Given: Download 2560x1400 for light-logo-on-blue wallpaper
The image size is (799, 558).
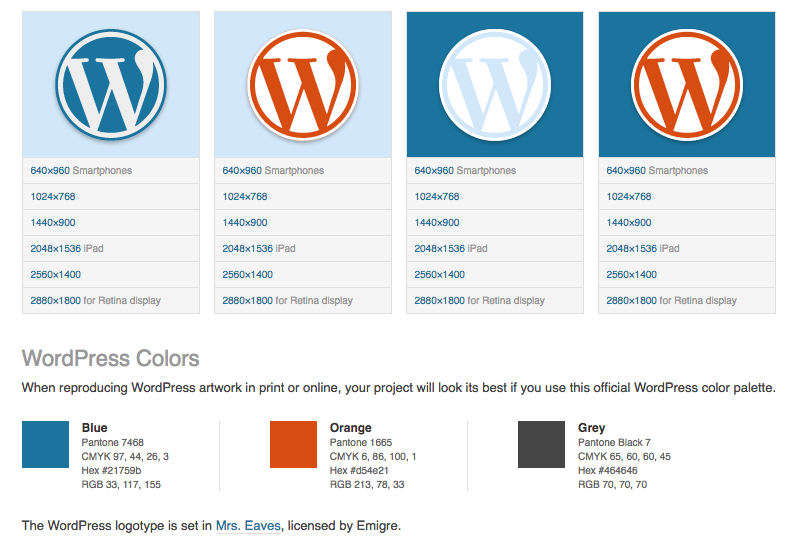Looking at the screenshot, I should click(x=440, y=275).
